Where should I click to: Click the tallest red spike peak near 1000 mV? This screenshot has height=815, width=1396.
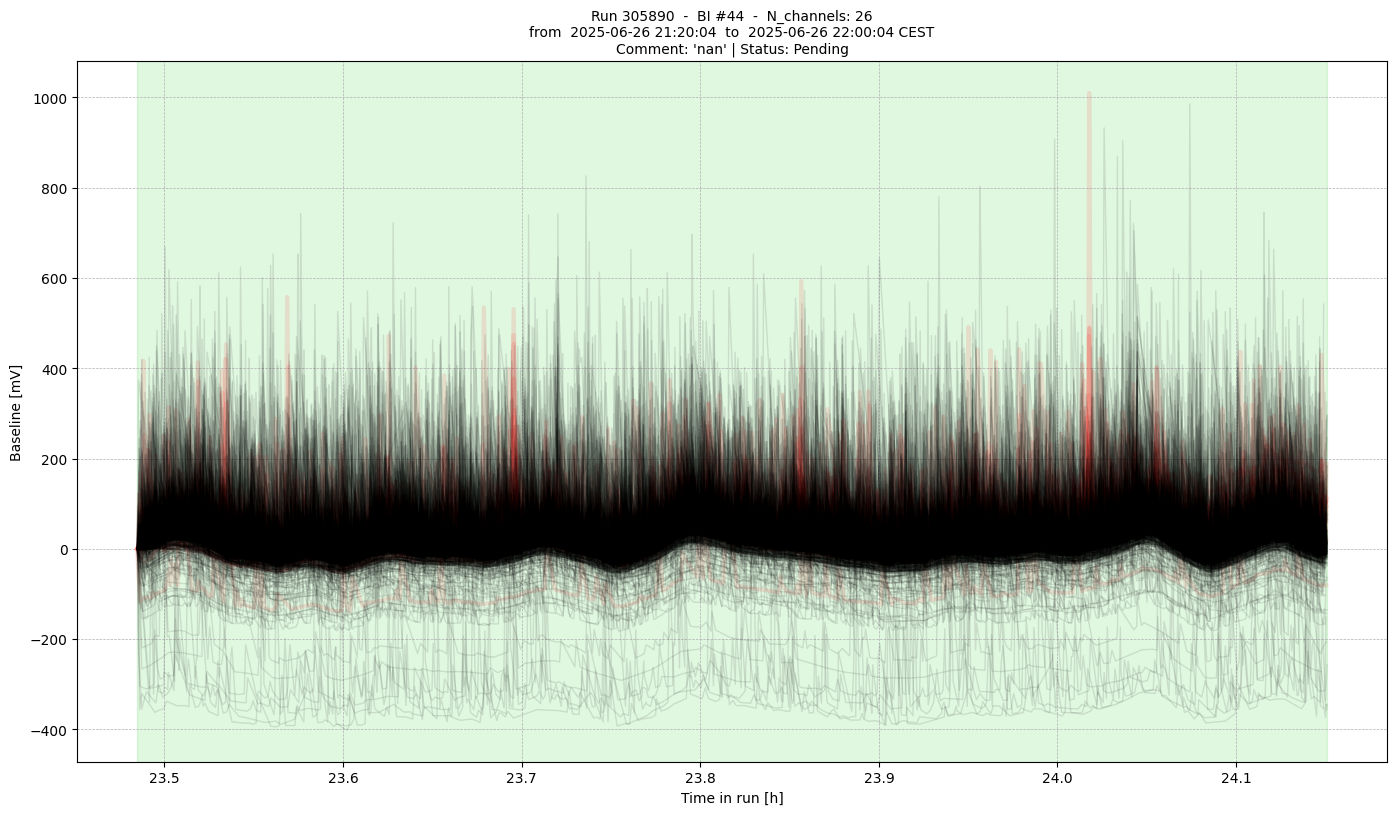[x=1089, y=96]
